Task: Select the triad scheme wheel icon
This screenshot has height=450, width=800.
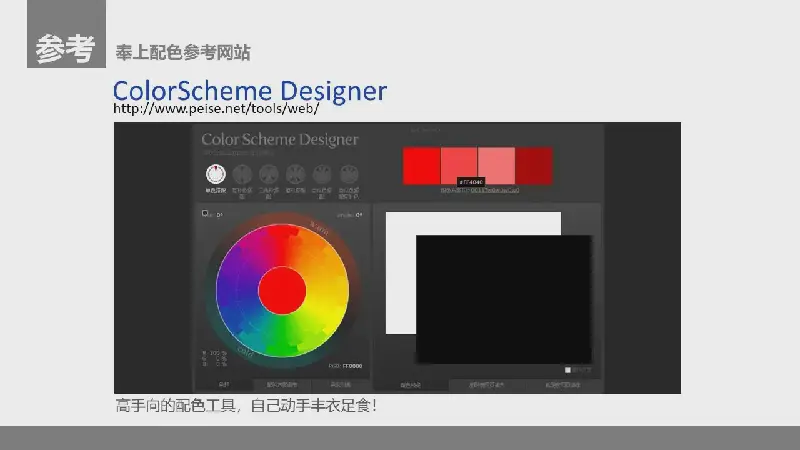Action: [269, 174]
